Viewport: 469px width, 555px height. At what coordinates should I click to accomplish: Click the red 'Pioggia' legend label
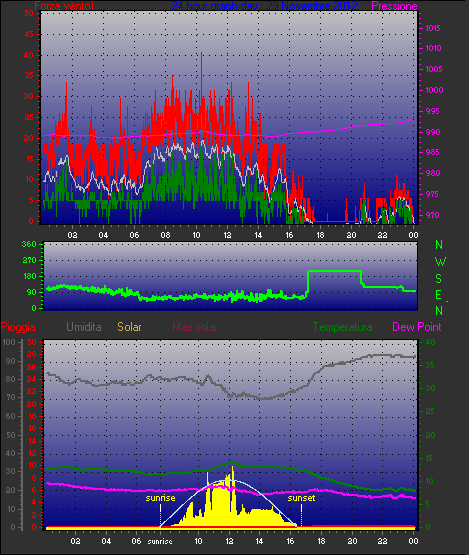(18, 327)
